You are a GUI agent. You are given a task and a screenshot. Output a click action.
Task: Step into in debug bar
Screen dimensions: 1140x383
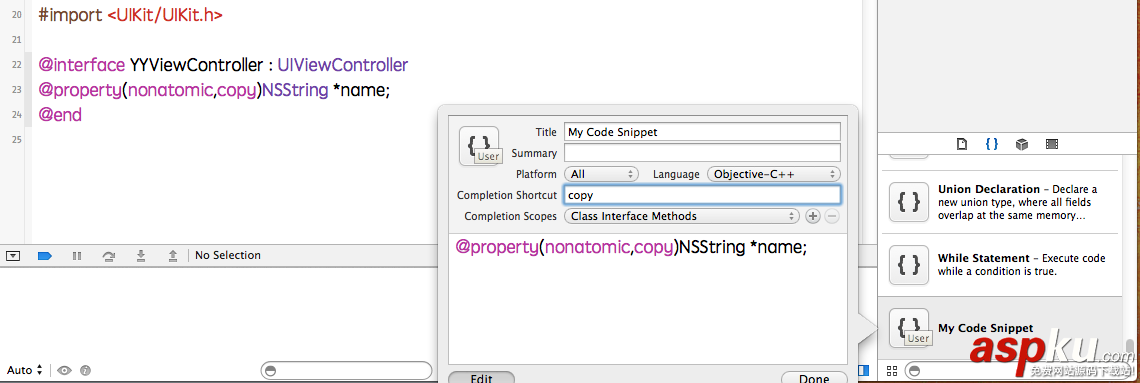[x=141, y=256]
